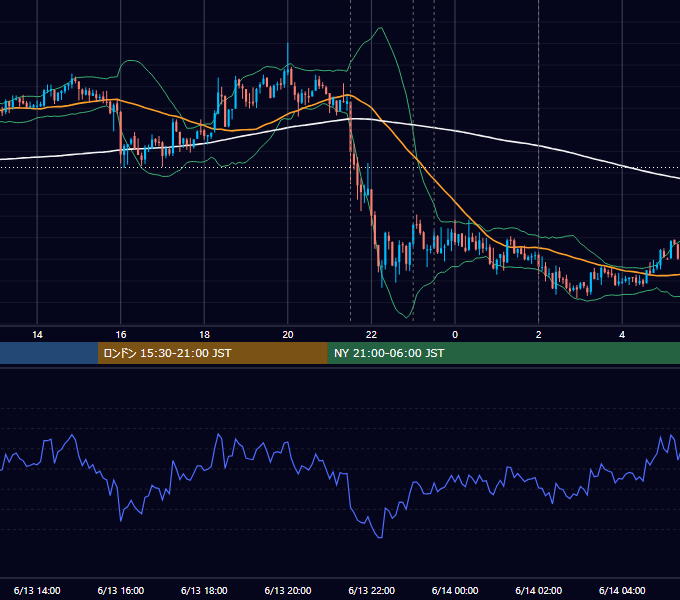Click the hour label 2 on price chart axis
680x600 pixels.
pyautogui.click(x=539, y=335)
